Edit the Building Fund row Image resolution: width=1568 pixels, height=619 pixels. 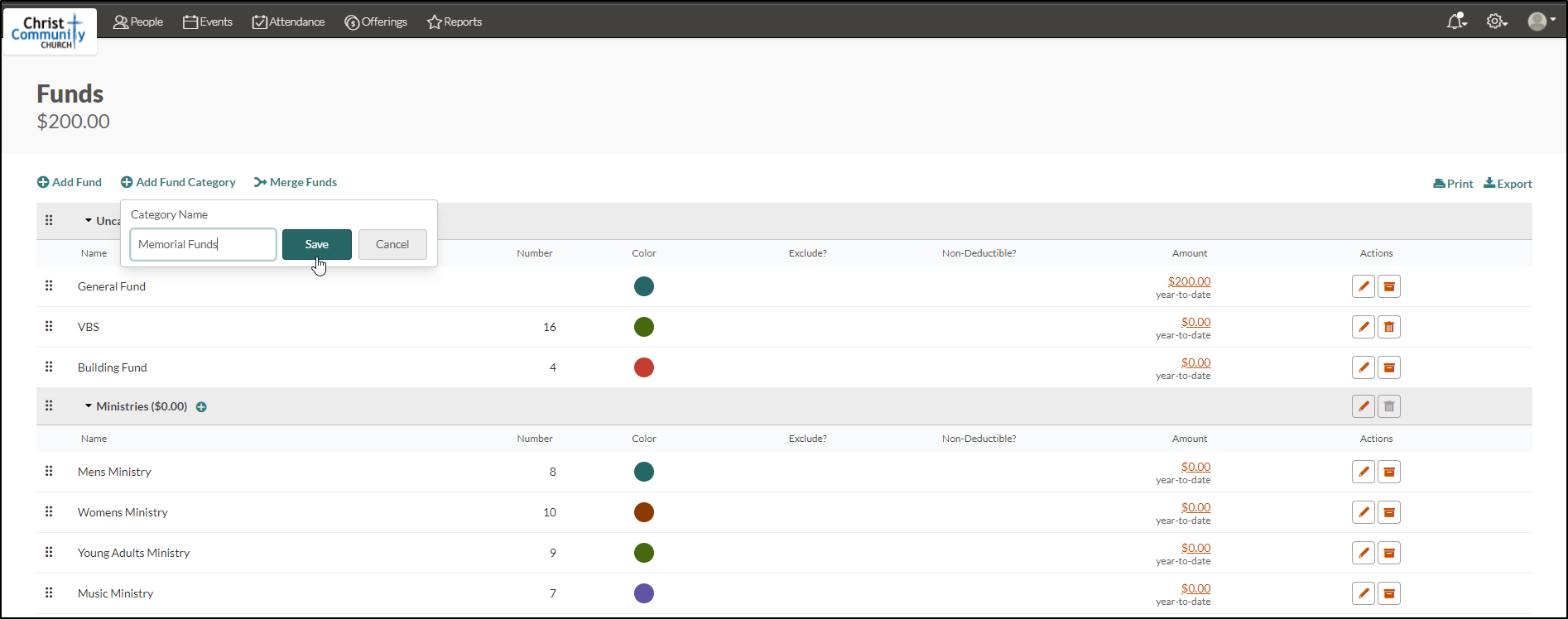1364,367
